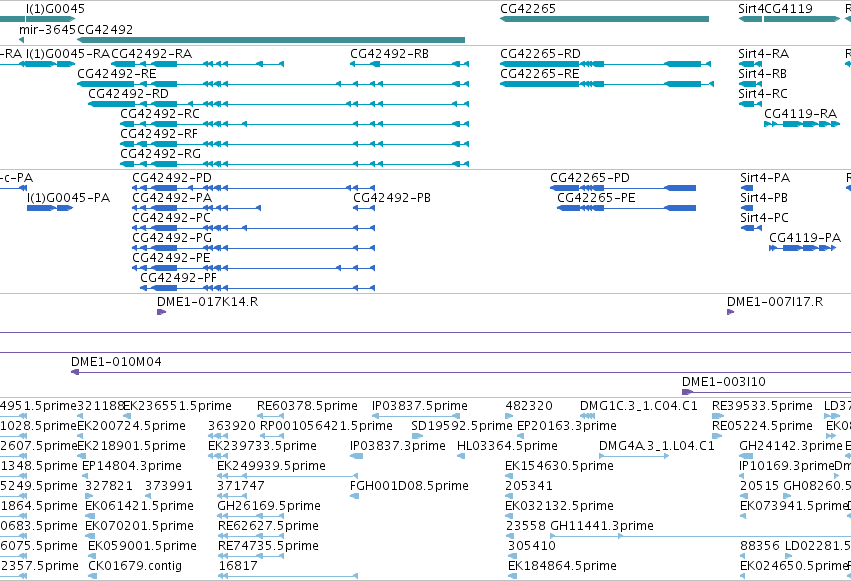This screenshot has width=851, height=581.
Task: Select EST FGH001D08.5prime
Action: tap(354, 496)
